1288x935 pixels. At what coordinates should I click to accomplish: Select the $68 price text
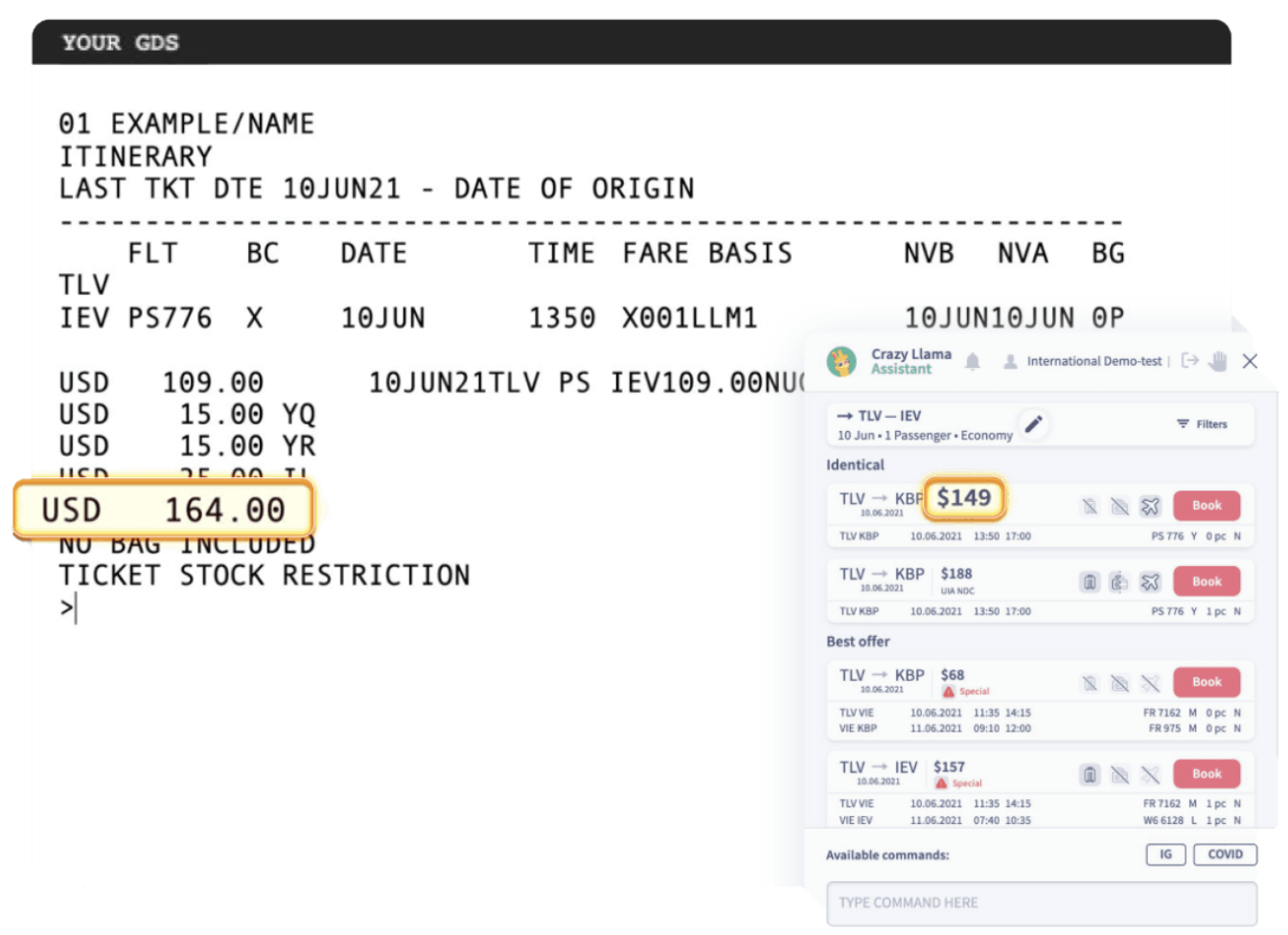tap(953, 674)
